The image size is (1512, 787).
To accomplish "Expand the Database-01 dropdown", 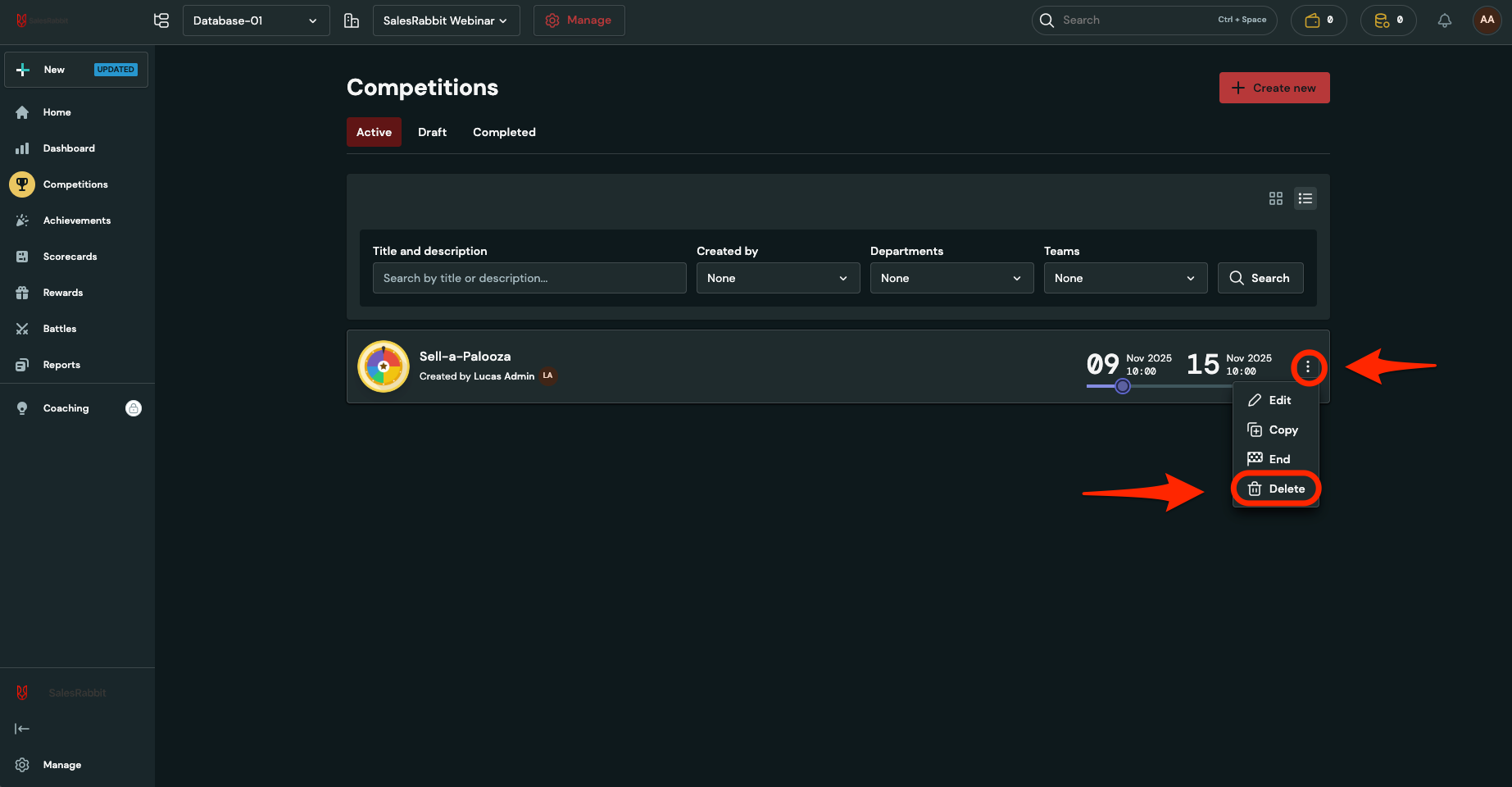I will coord(256,20).
